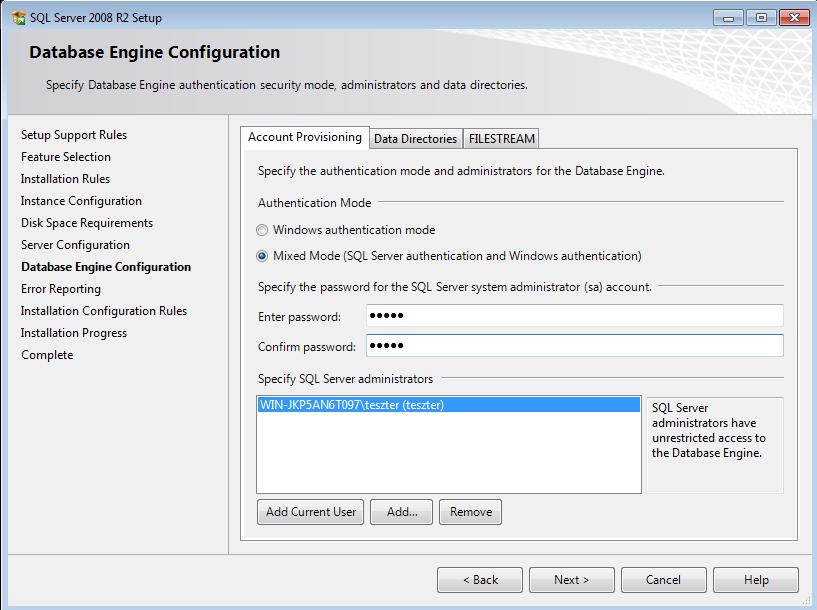The image size is (817, 610).
Task: Click Installation Configuration Rules step
Action: pos(104,311)
